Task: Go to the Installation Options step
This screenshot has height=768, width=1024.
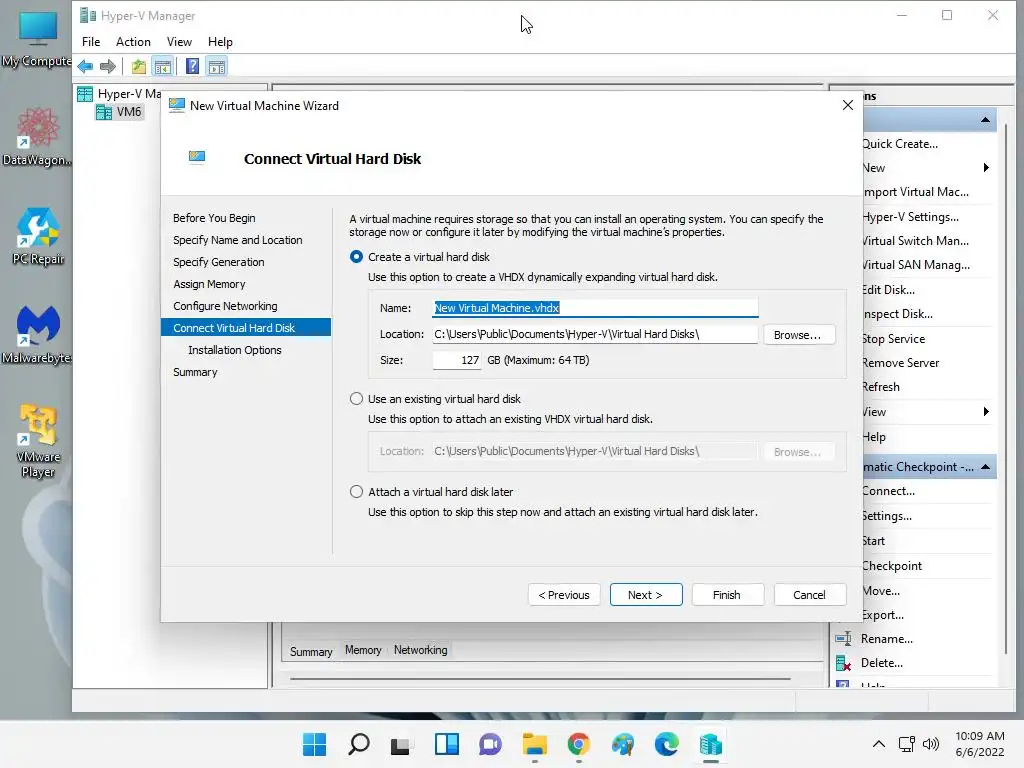Action: click(x=234, y=350)
